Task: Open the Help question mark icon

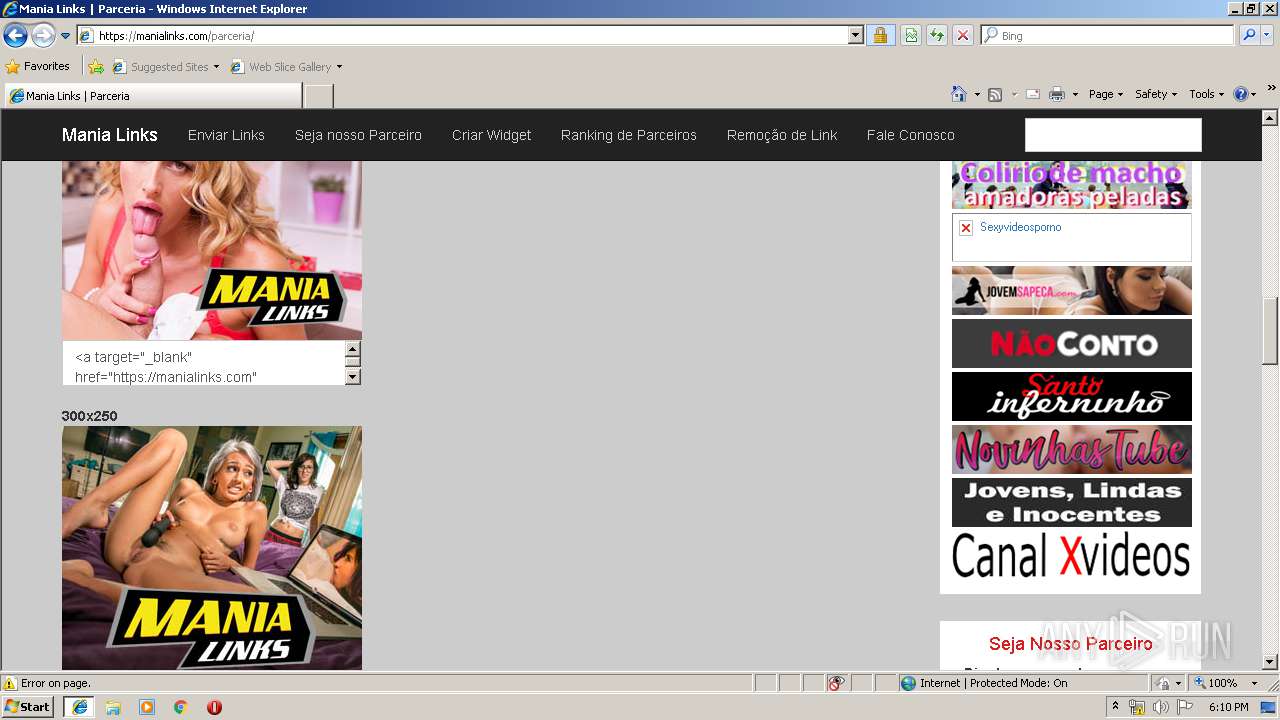Action: pyautogui.click(x=1240, y=94)
